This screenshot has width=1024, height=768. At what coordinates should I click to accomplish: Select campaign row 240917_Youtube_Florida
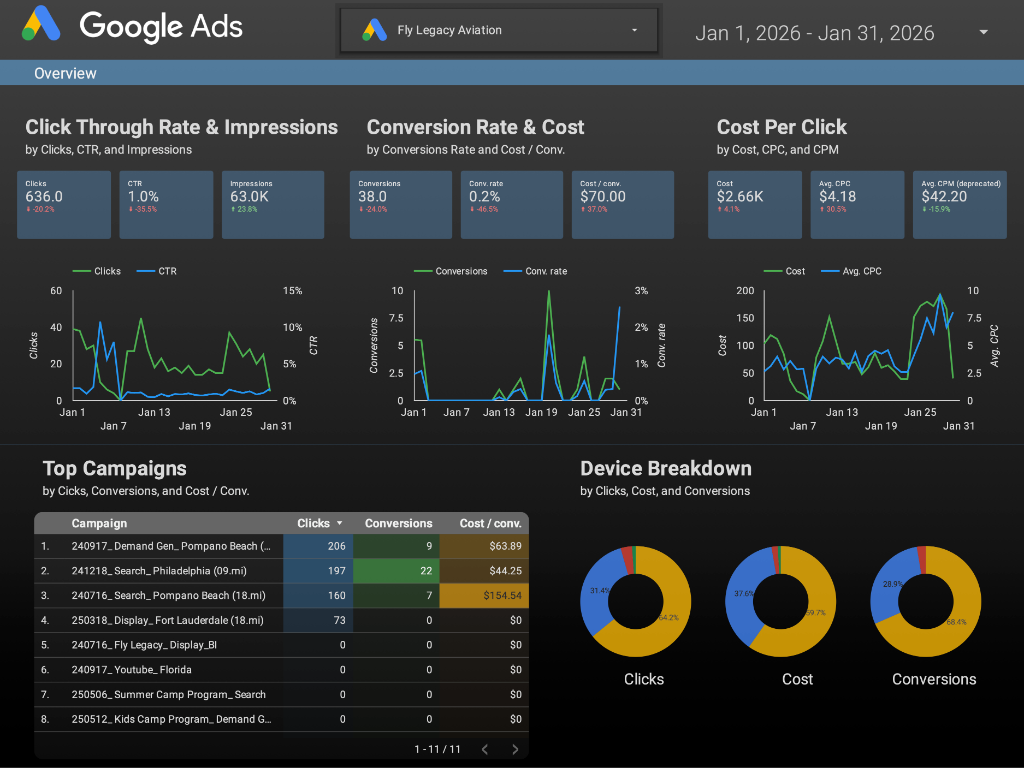tap(281, 670)
